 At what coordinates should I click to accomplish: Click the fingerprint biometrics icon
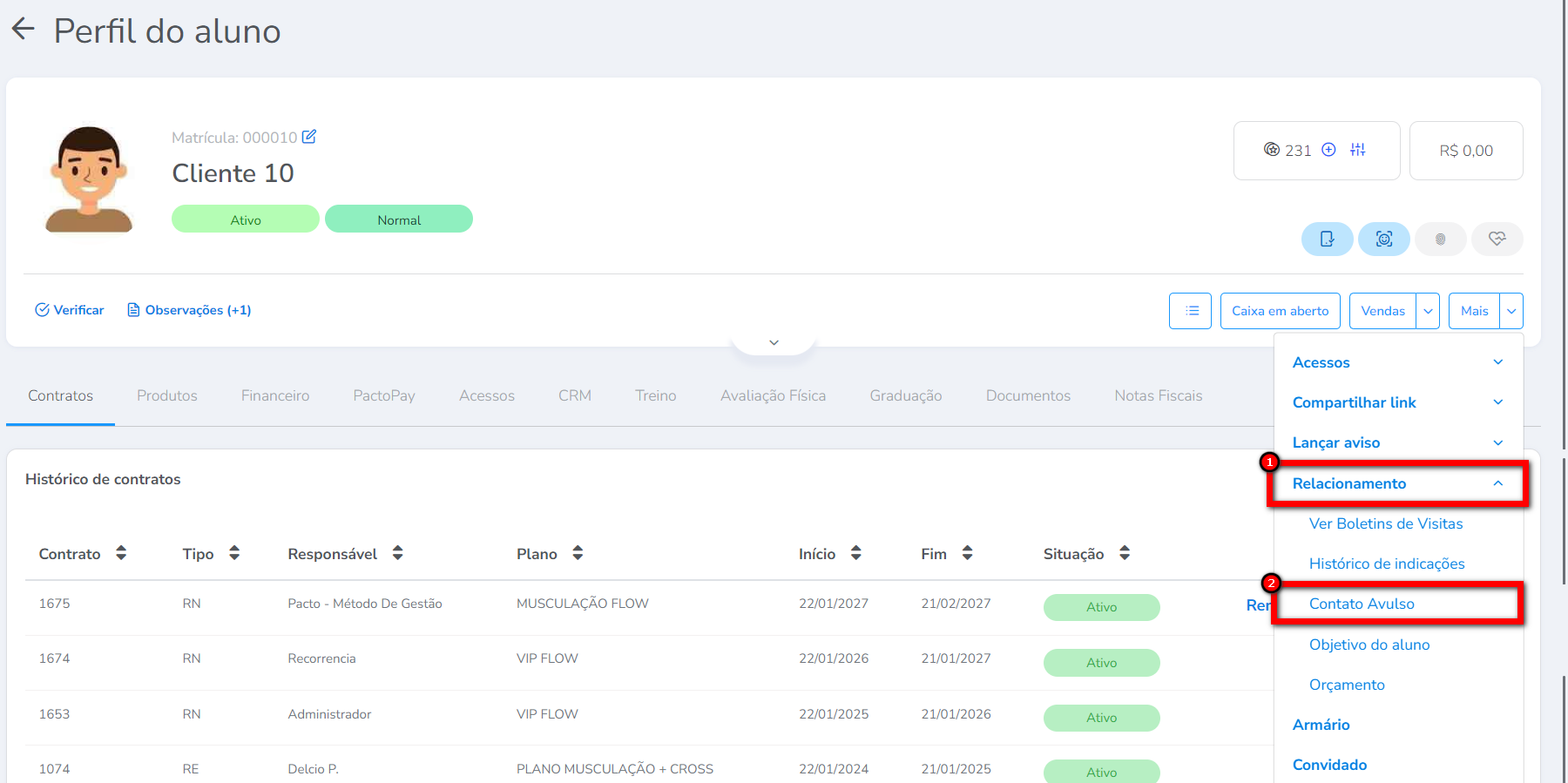1440,239
